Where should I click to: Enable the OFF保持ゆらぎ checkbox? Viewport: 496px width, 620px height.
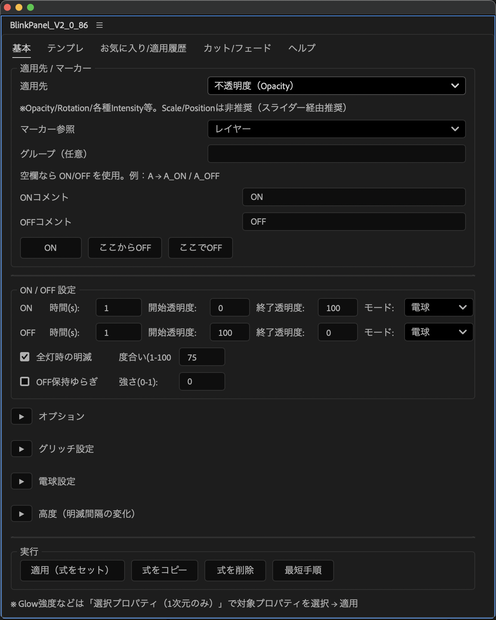[x=25, y=382]
